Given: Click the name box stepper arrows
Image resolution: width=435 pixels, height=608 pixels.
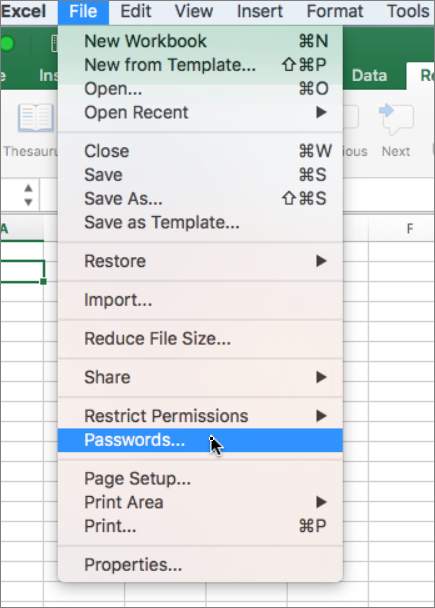Looking at the screenshot, I should (x=28, y=195).
